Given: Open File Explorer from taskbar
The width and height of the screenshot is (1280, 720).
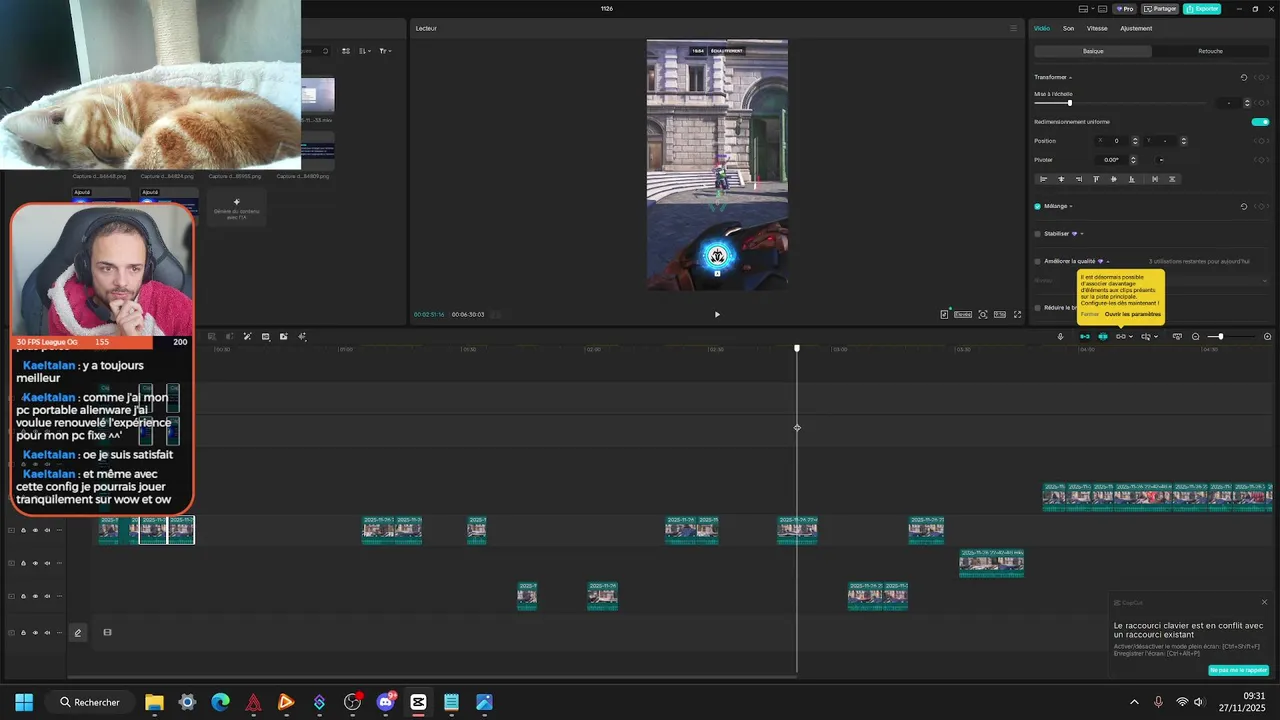Looking at the screenshot, I should pyautogui.click(x=154, y=702).
